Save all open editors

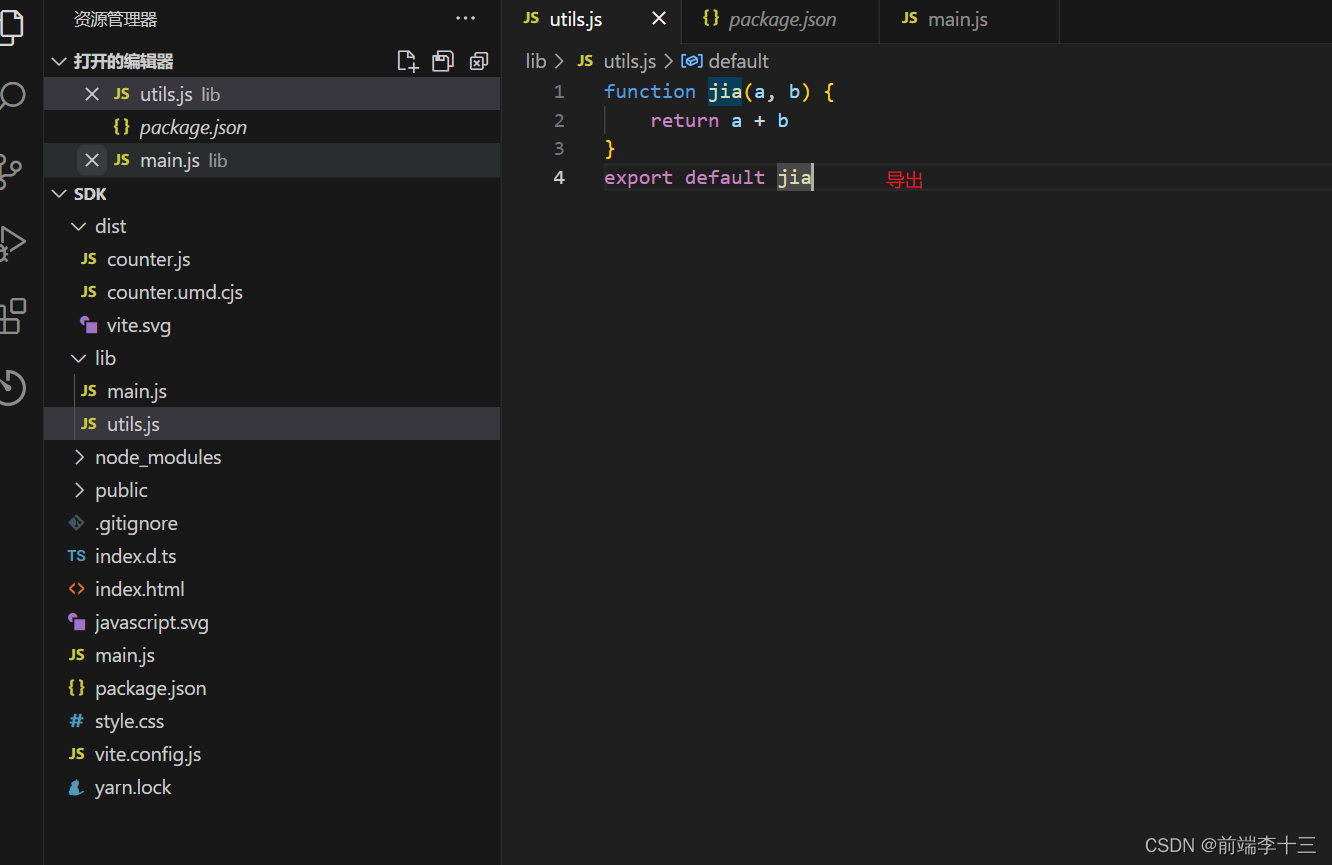443,60
